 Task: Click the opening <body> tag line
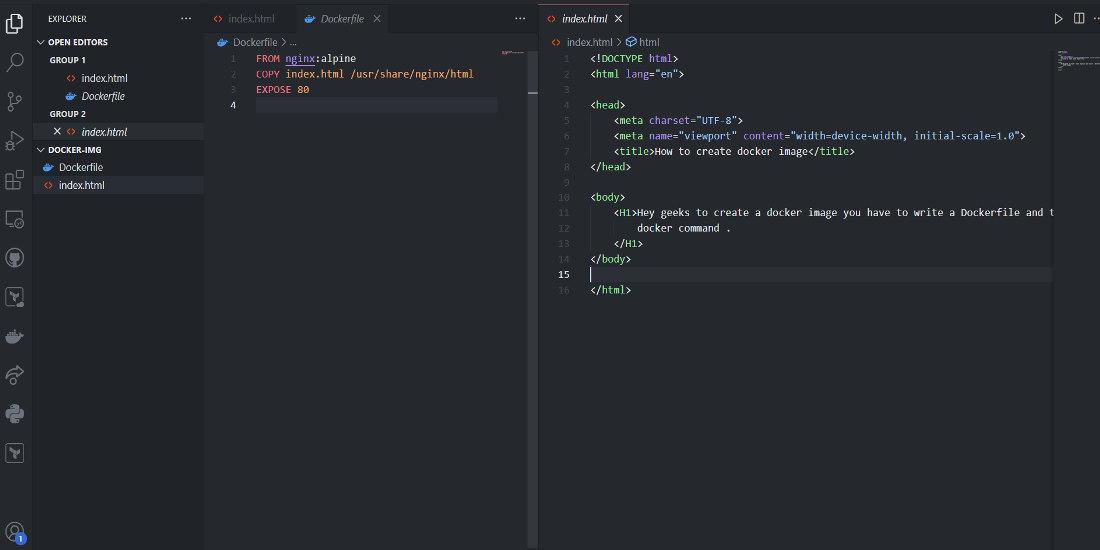(x=608, y=197)
